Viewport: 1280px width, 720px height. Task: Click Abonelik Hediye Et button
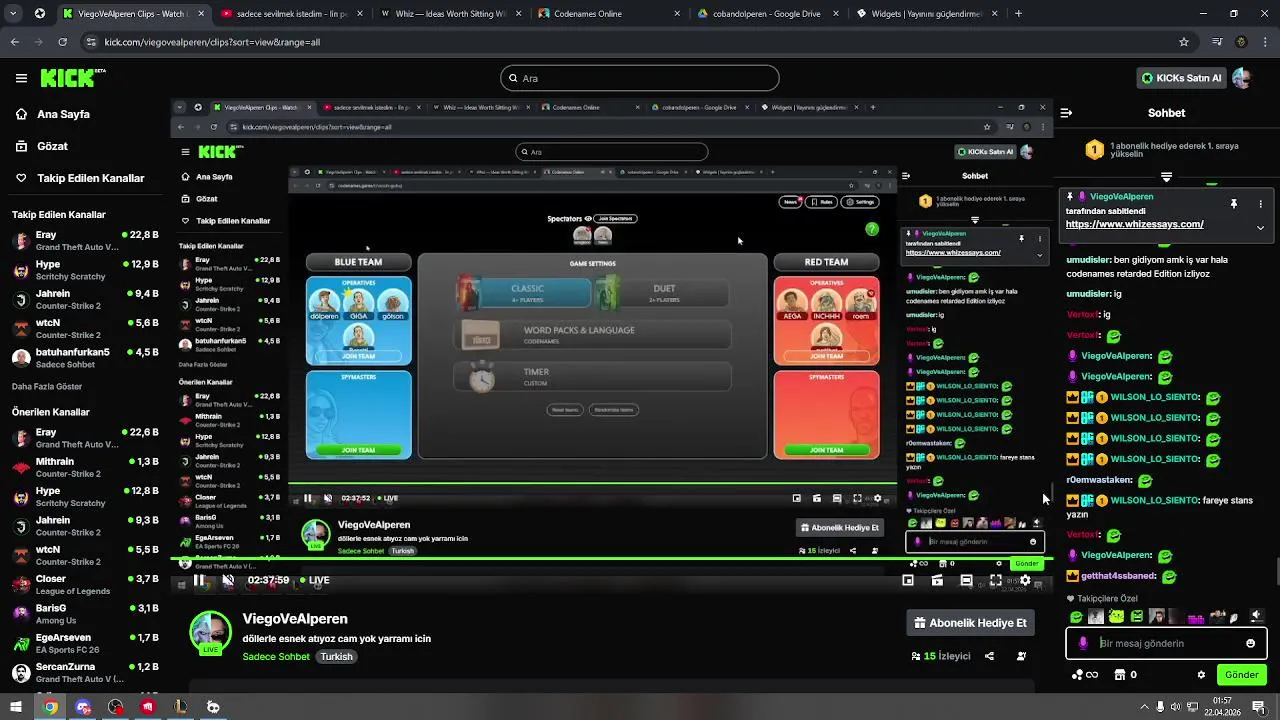(x=970, y=623)
